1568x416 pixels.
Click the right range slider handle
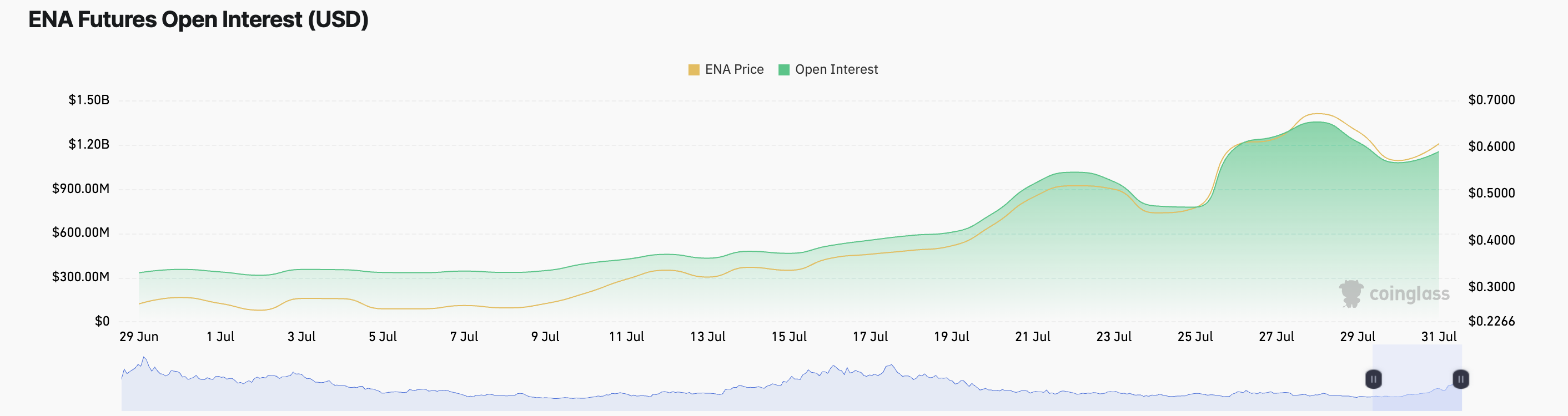pyautogui.click(x=1460, y=379)
